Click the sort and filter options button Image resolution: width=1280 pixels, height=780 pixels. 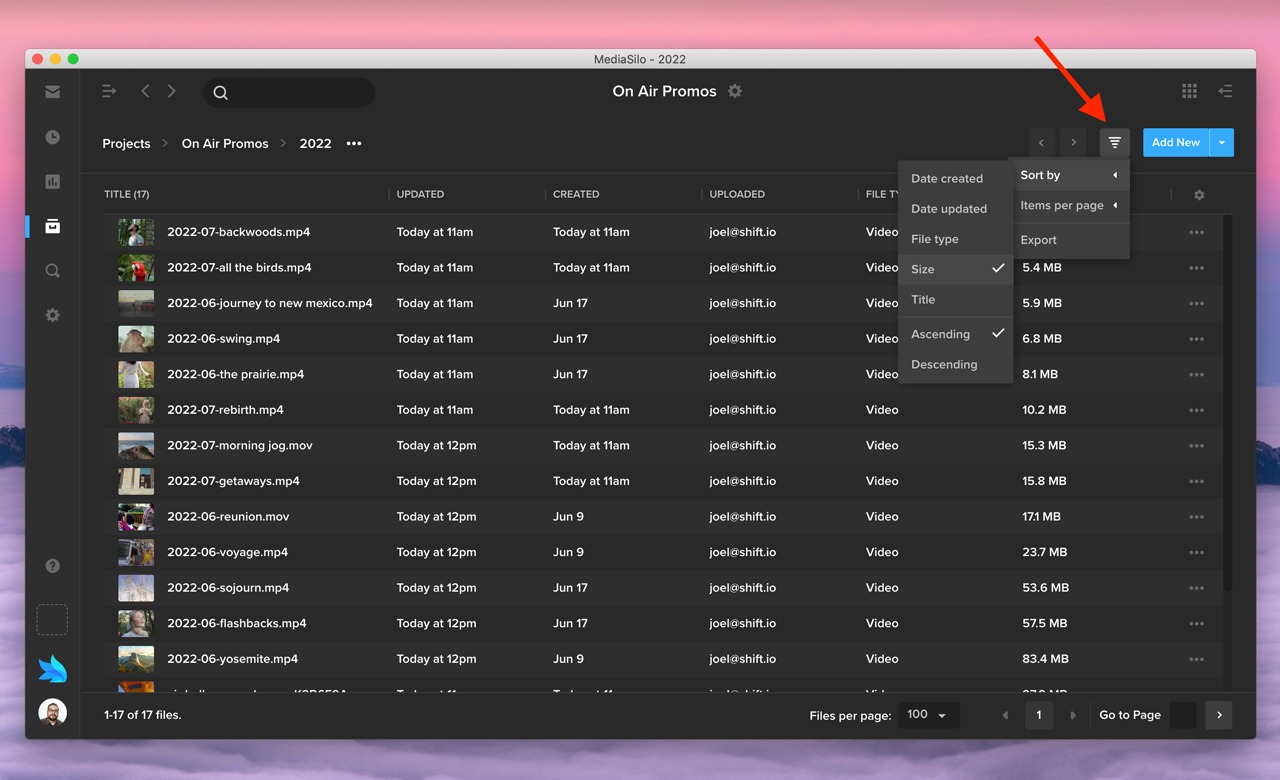[x=1115, y=143]
